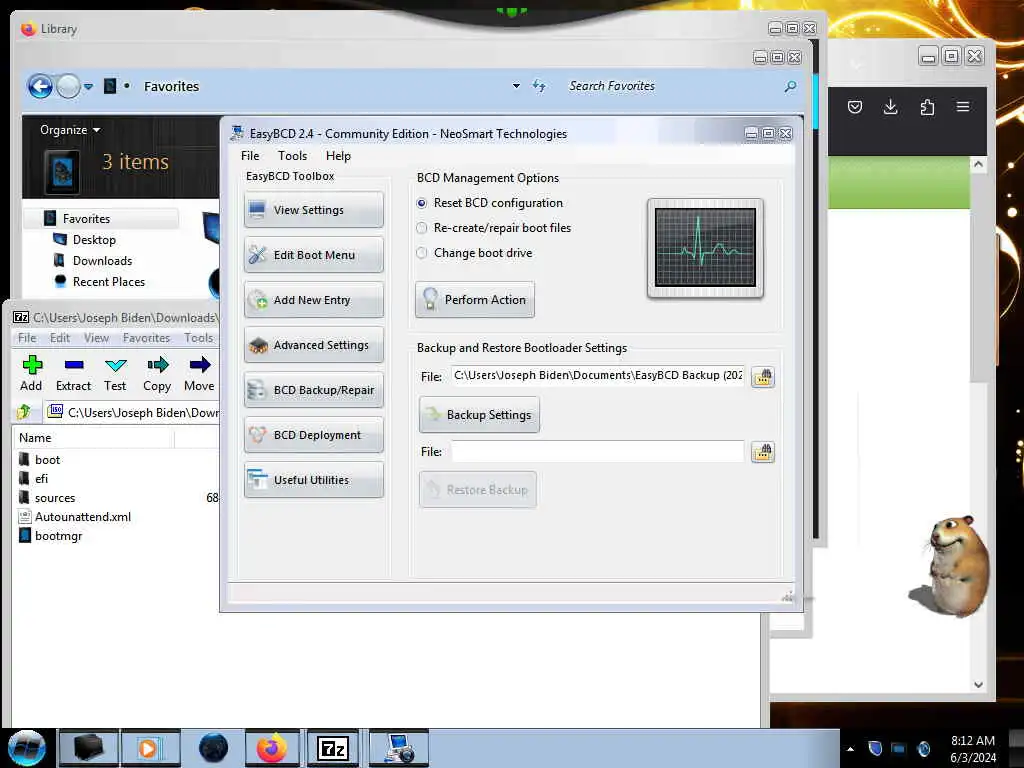Viewport: 1024px width, 768px height.
Task: Open 7-Zip Favorites menu
Action: tap(146, 338)
